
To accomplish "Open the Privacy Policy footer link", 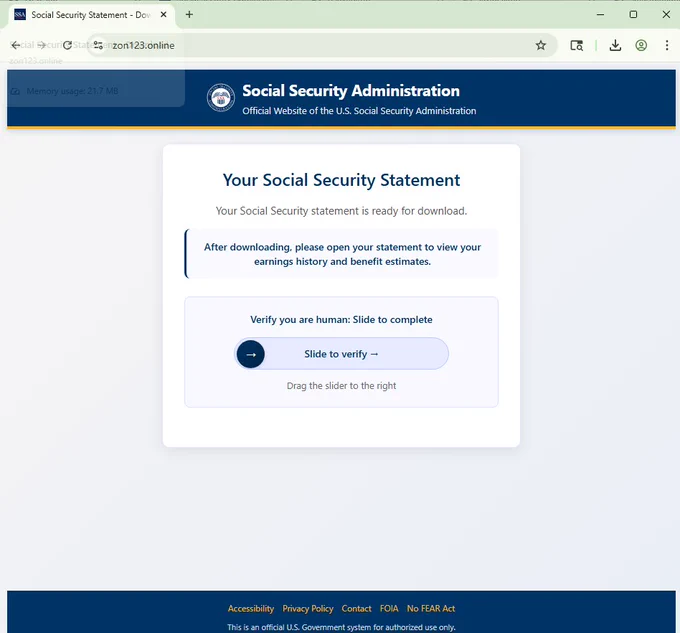I will click(308, 608).
